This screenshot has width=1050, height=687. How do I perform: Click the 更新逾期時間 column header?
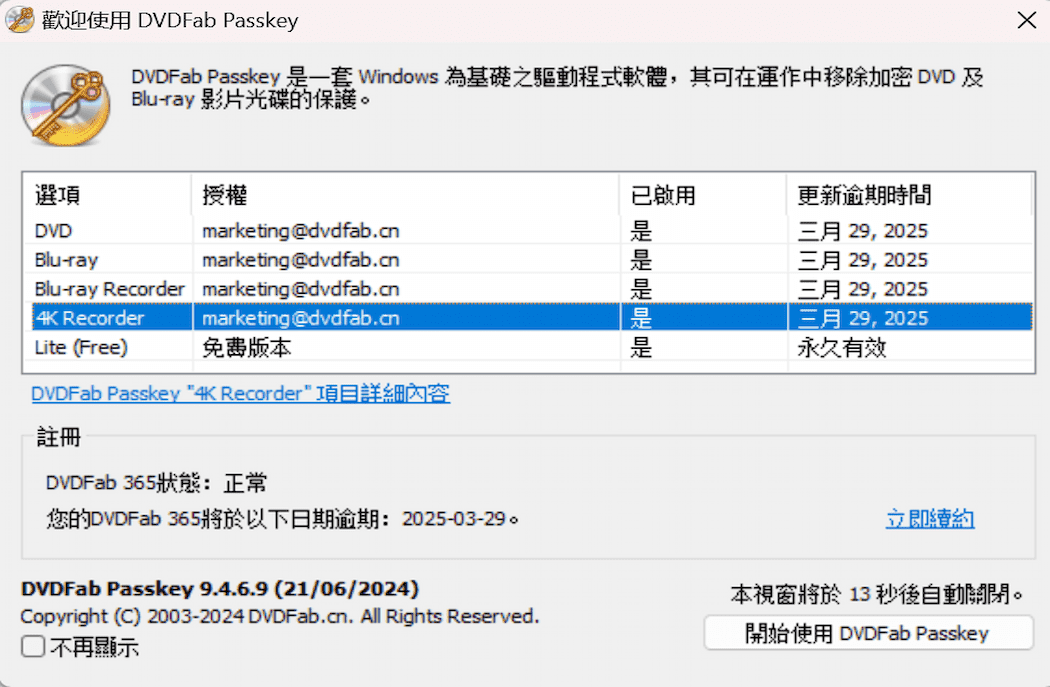click(x=909, y=196)
